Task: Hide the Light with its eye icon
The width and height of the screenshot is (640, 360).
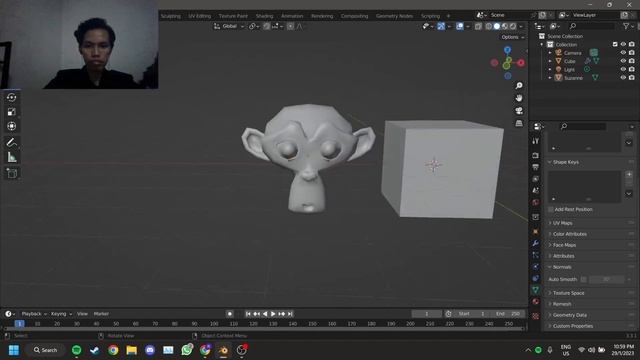Action: (x=623, y=69)
